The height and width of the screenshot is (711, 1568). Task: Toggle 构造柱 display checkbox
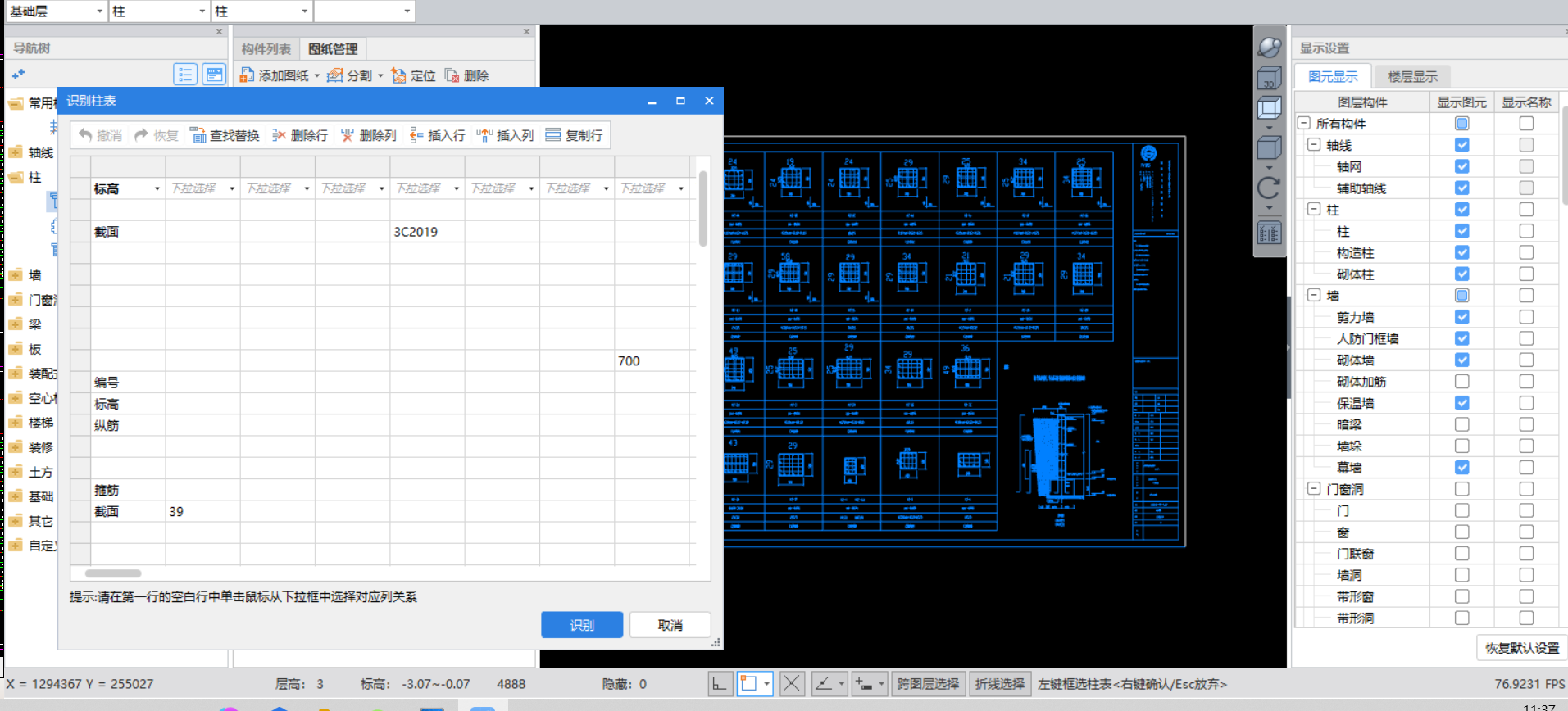[1461, 252]
